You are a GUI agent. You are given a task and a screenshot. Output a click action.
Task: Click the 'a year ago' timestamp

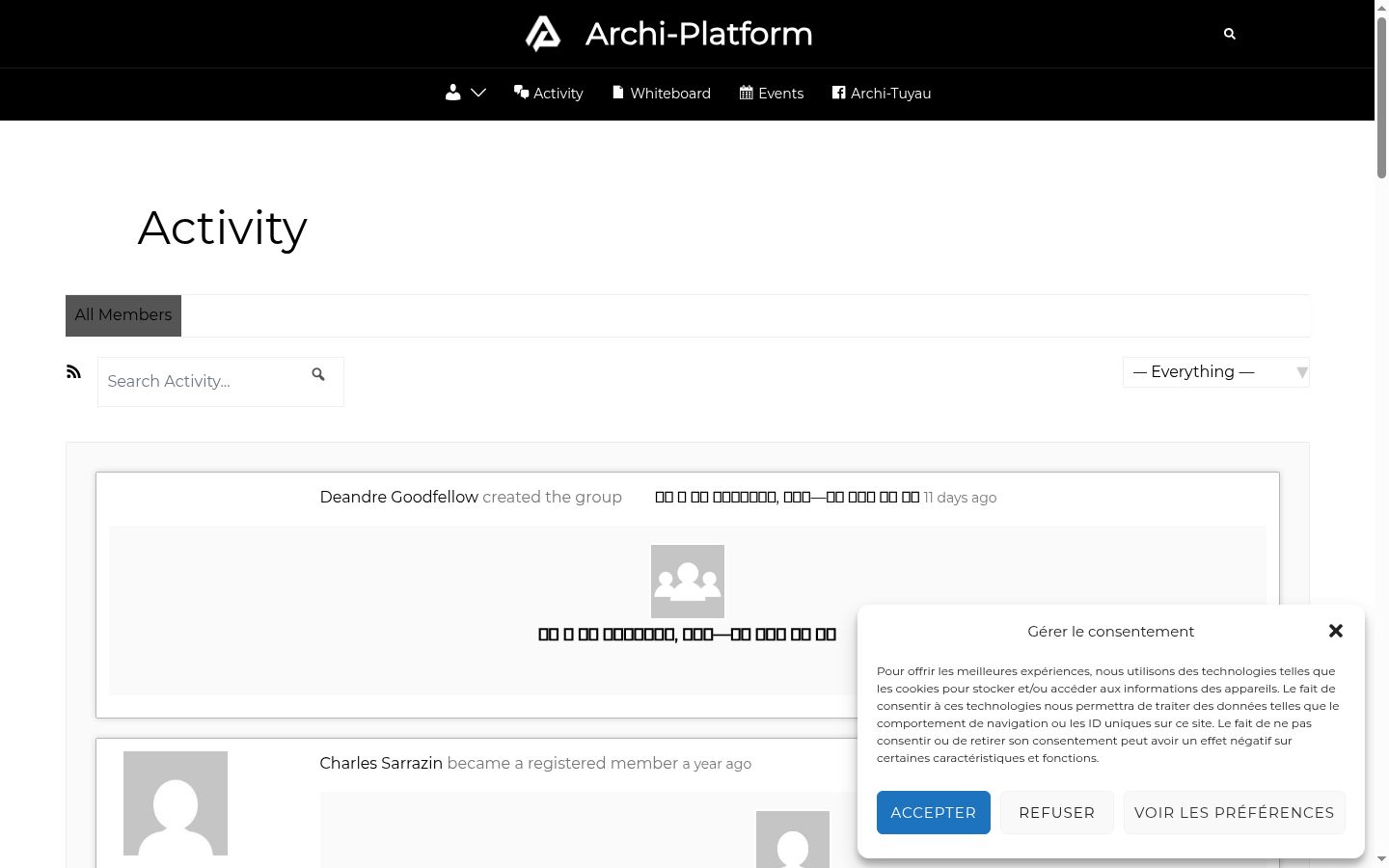pyautogui.click(x=717, y=764)
